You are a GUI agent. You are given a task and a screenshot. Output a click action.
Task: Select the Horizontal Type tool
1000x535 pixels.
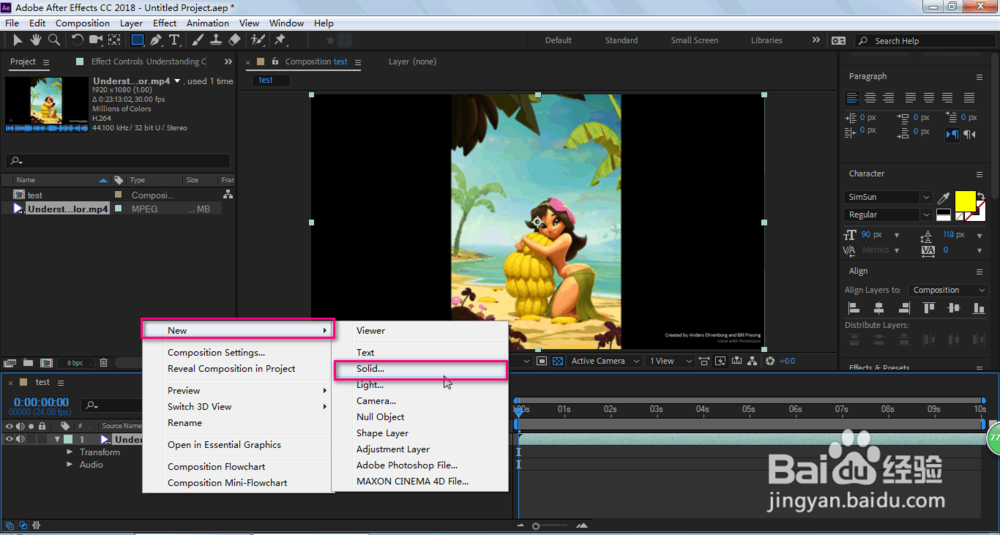point(174,40)
